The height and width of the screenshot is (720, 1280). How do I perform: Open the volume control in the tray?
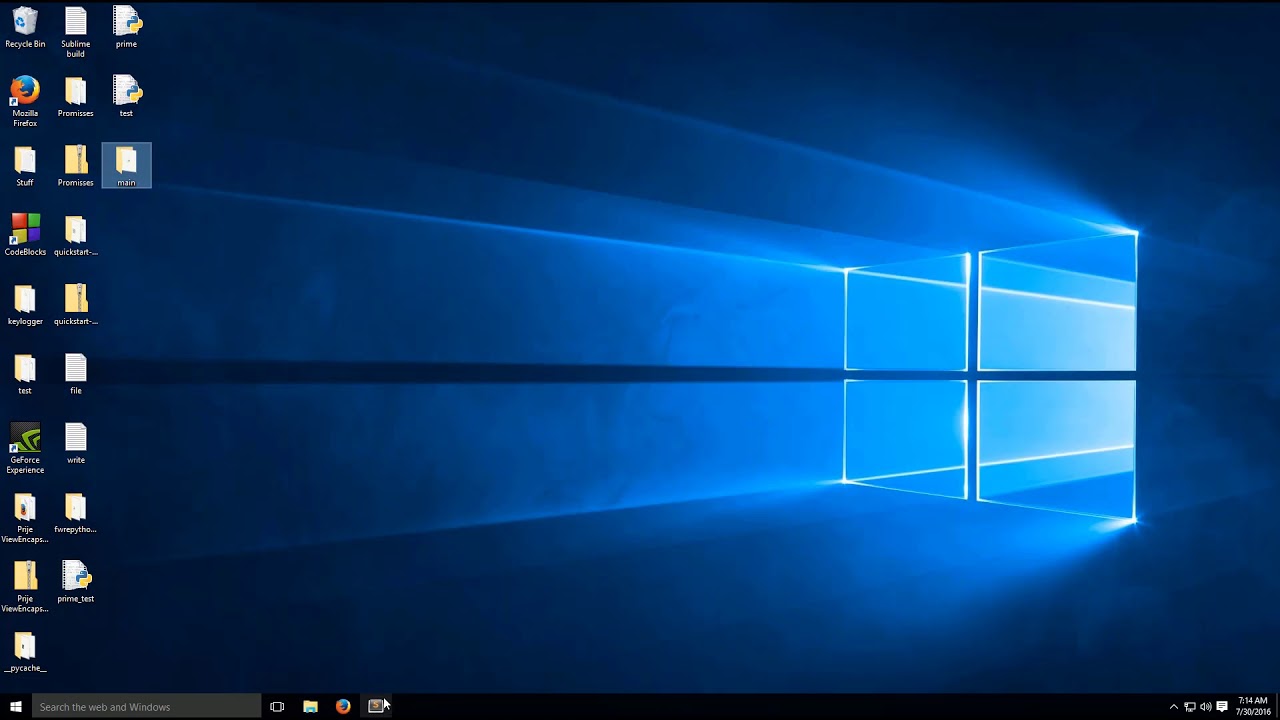click(x=1205, y=707)
